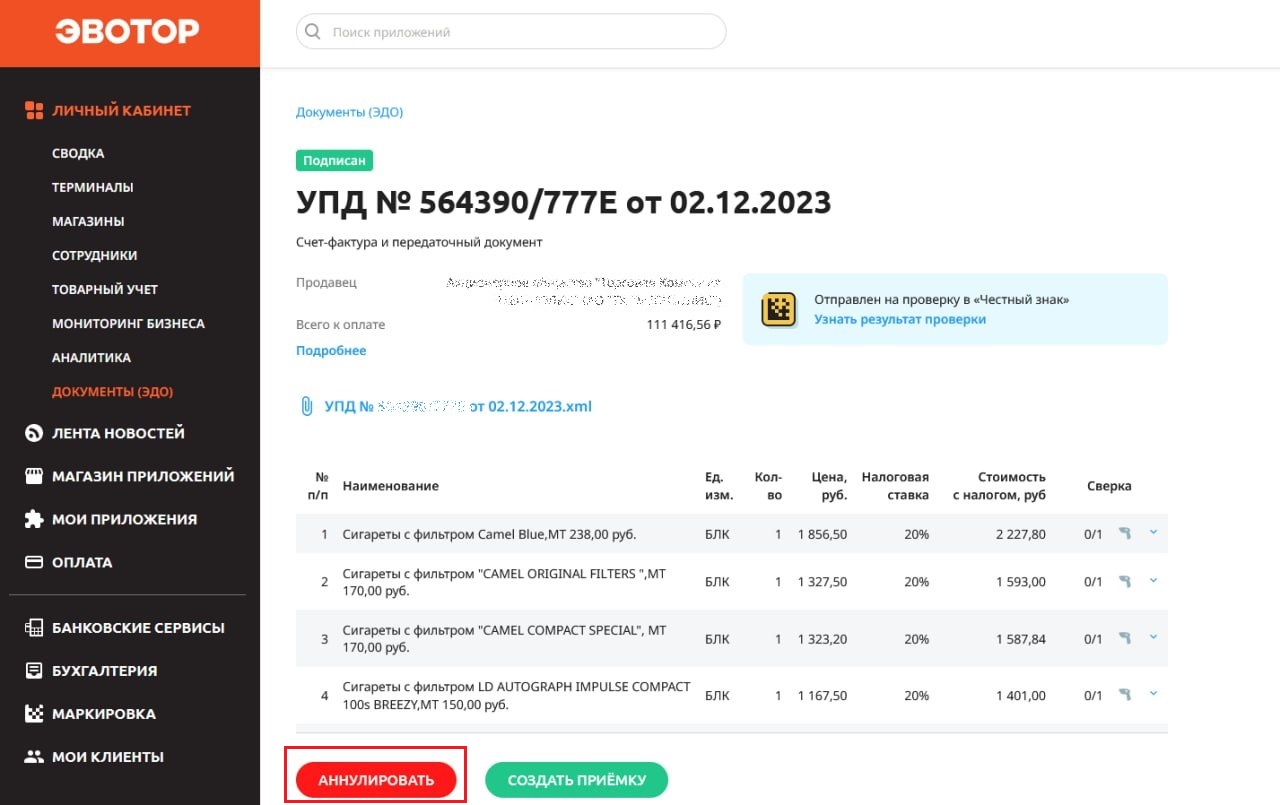Click the Сигареты с фильтром Camel Blue name
This screenshot has width=1280, height=805.
[489, 534]
